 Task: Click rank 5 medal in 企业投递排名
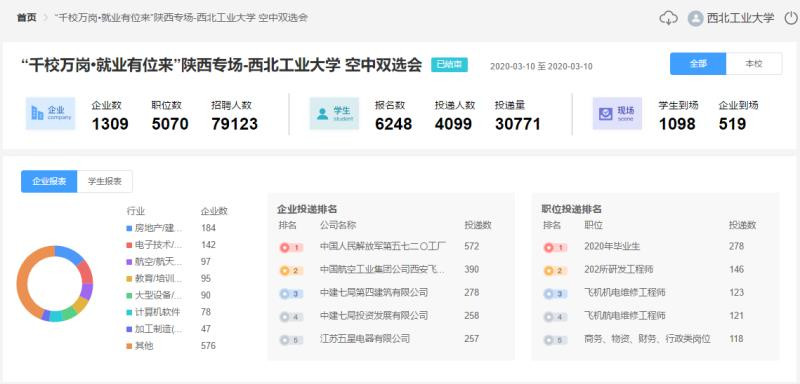point(291,340)
